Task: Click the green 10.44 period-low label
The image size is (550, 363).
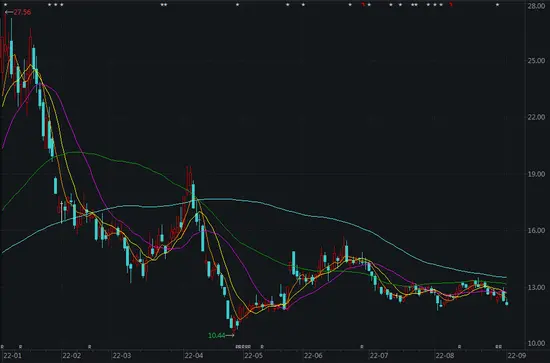Action: coord(216,335)
